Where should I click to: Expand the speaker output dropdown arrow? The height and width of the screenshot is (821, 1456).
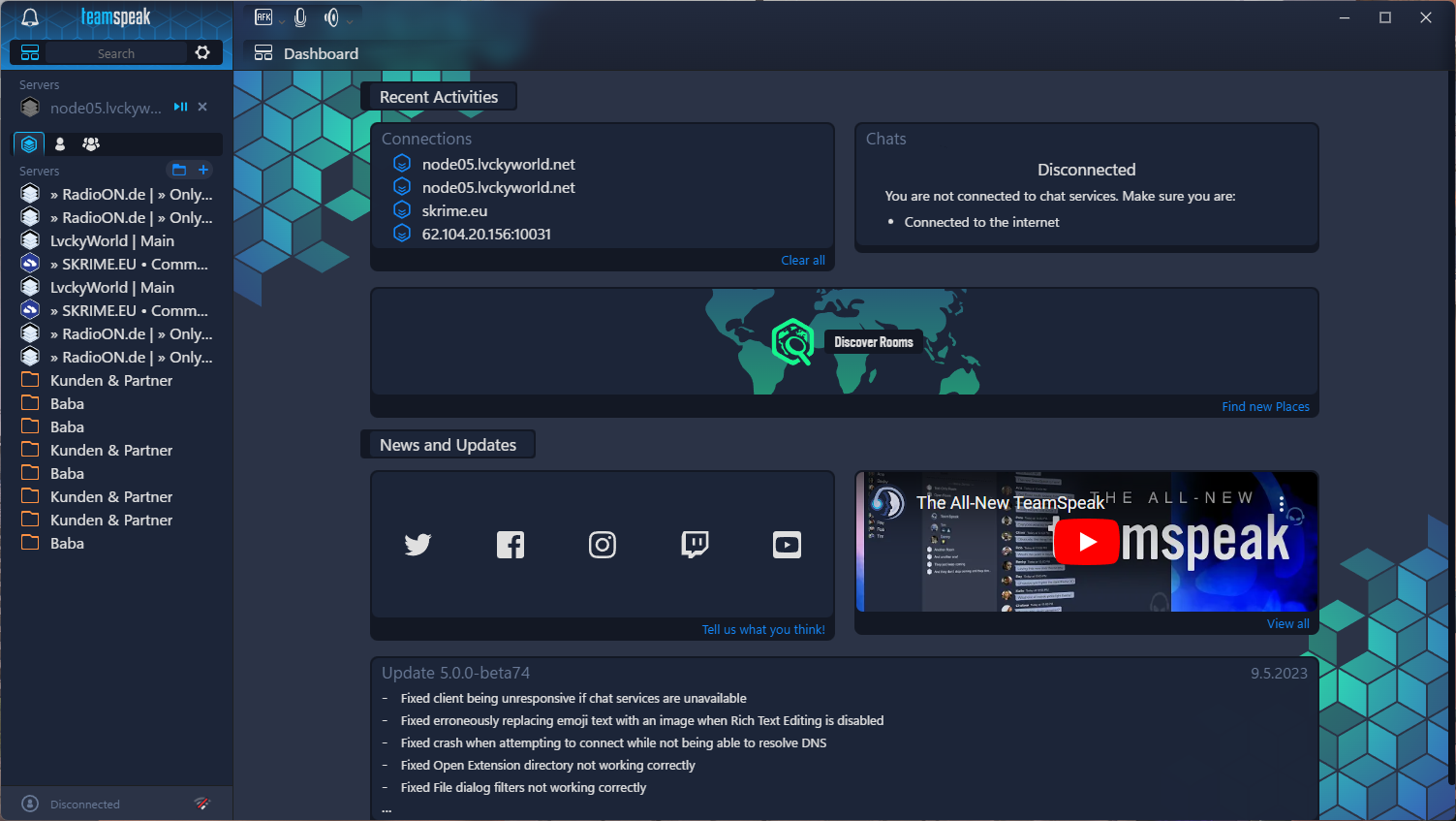point(350,20)
